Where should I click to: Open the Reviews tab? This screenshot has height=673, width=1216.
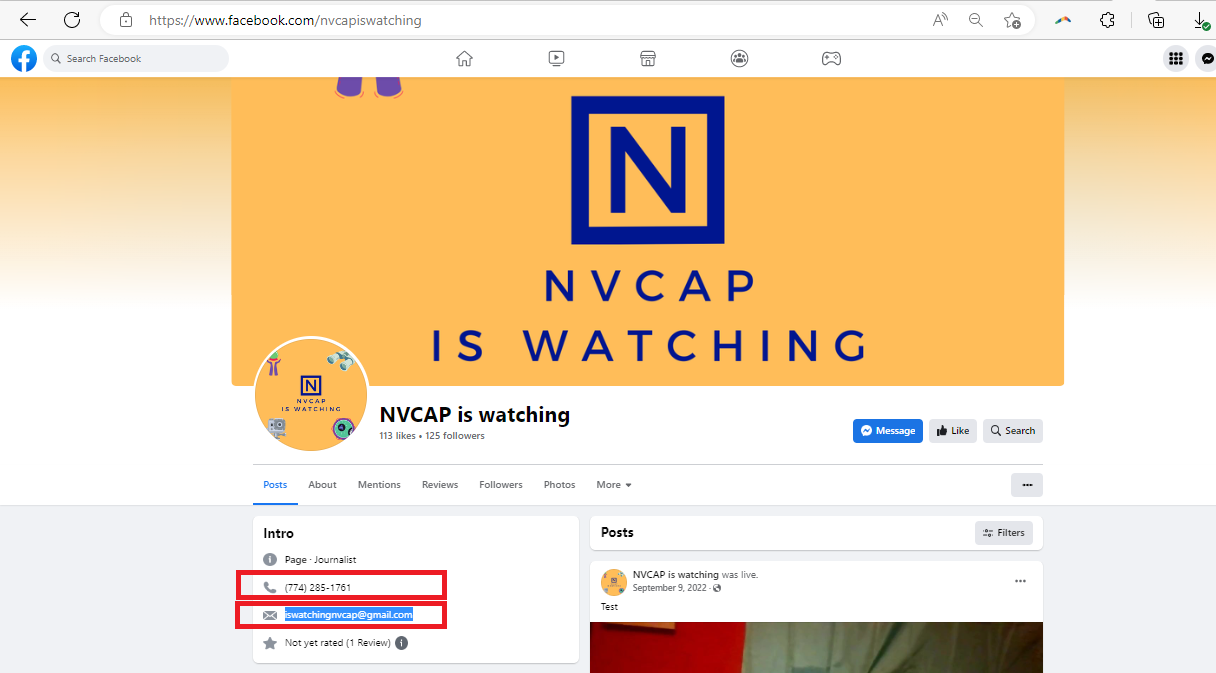tap(440, 485)
